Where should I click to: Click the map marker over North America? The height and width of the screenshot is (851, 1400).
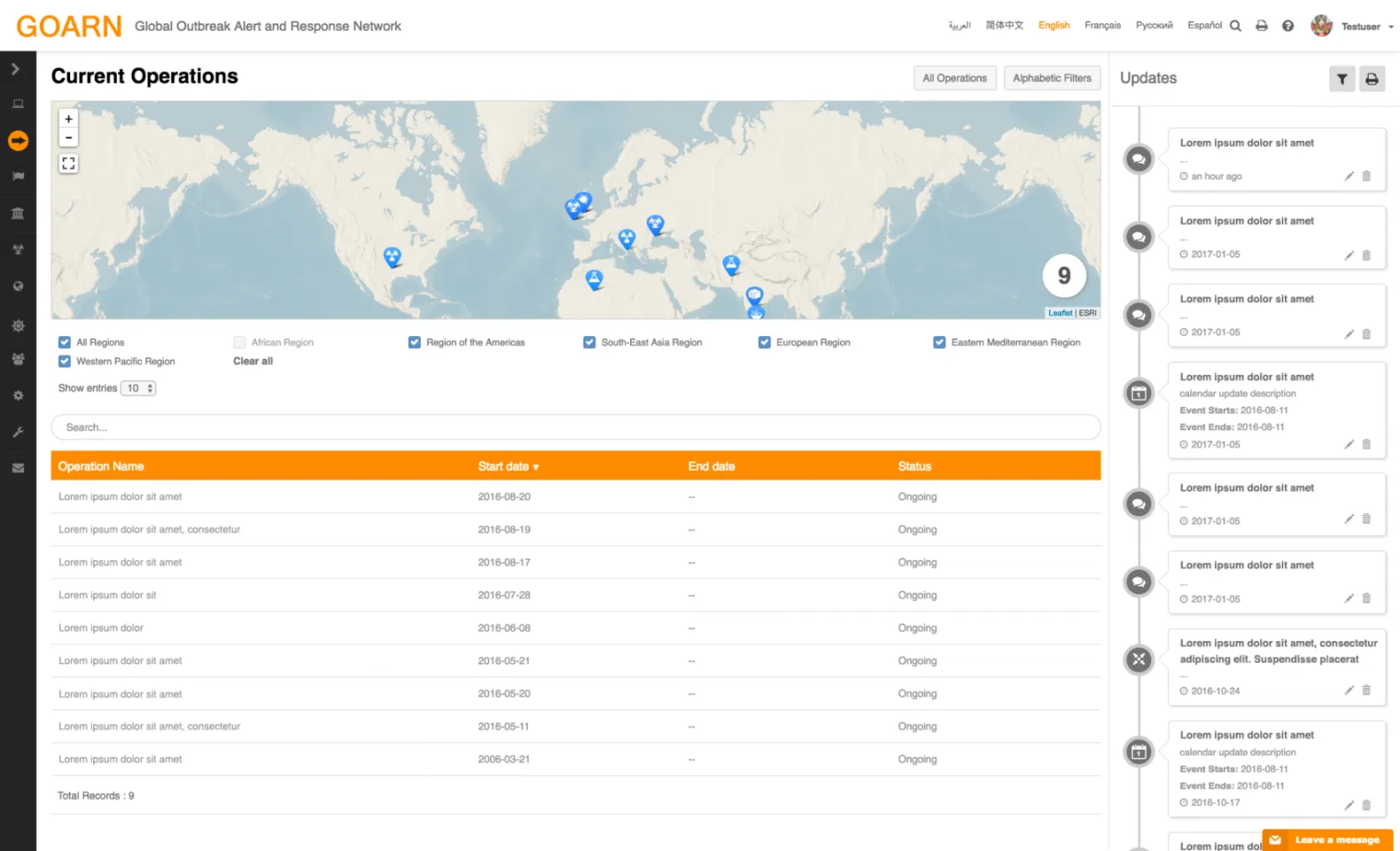coord(392,257)
